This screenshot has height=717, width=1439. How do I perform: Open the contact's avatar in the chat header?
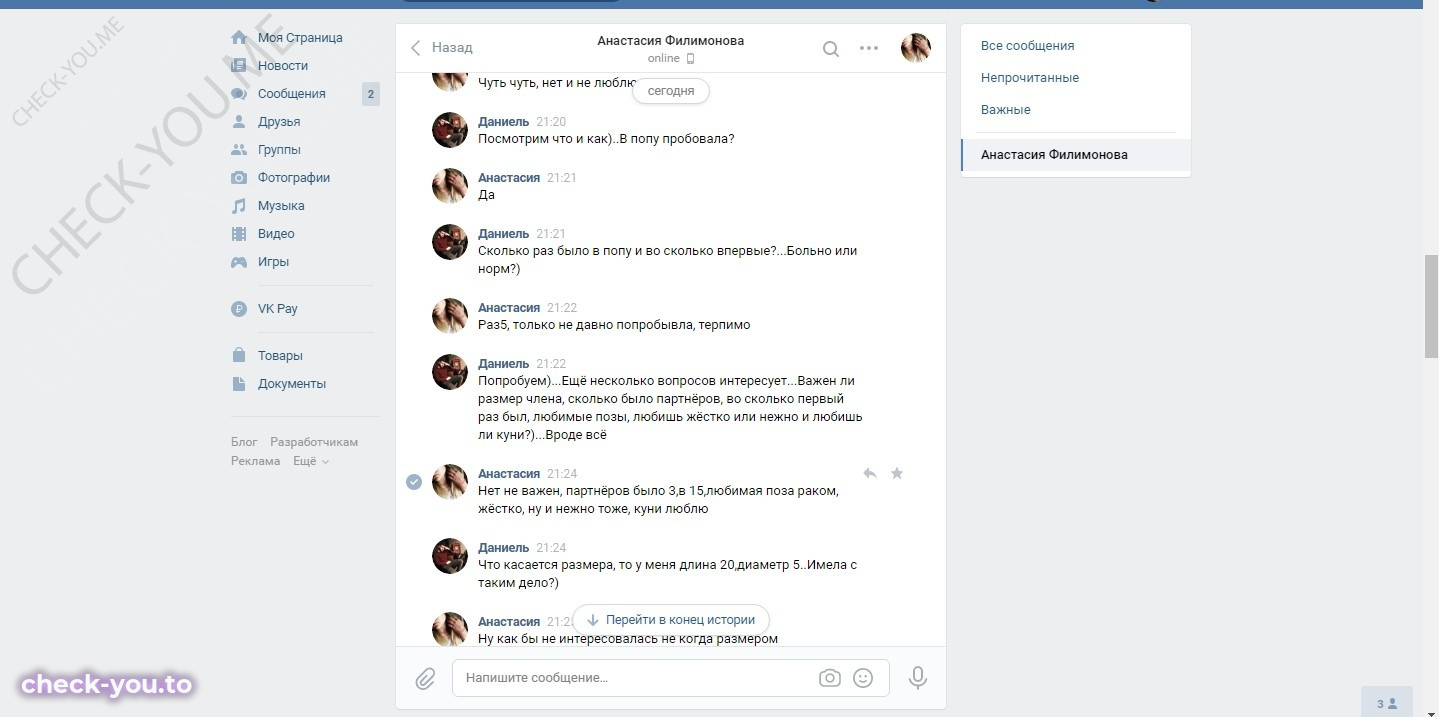pos(916,47)
